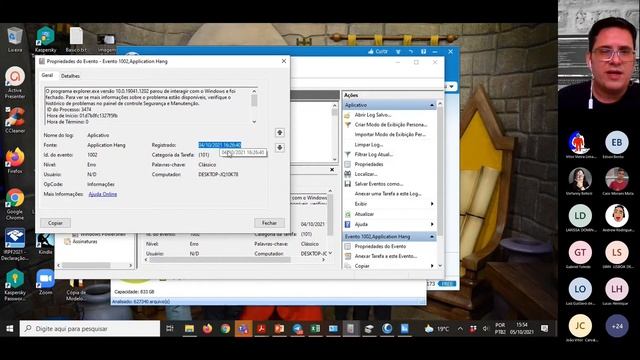Click taskbar search box

coord(90,329)
